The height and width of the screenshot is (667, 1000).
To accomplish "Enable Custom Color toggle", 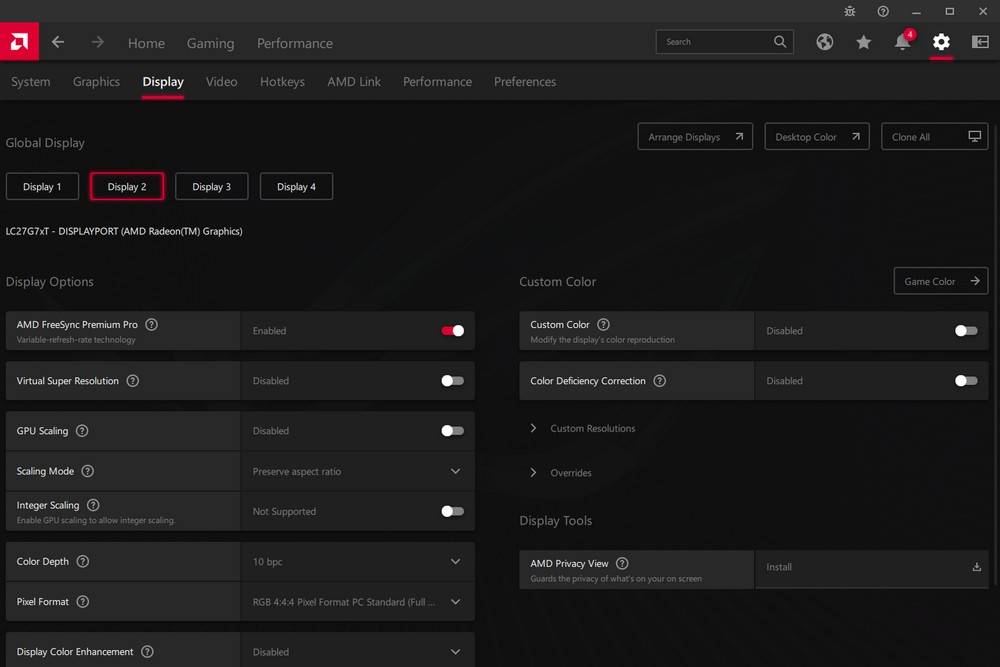I will point(966,331).
